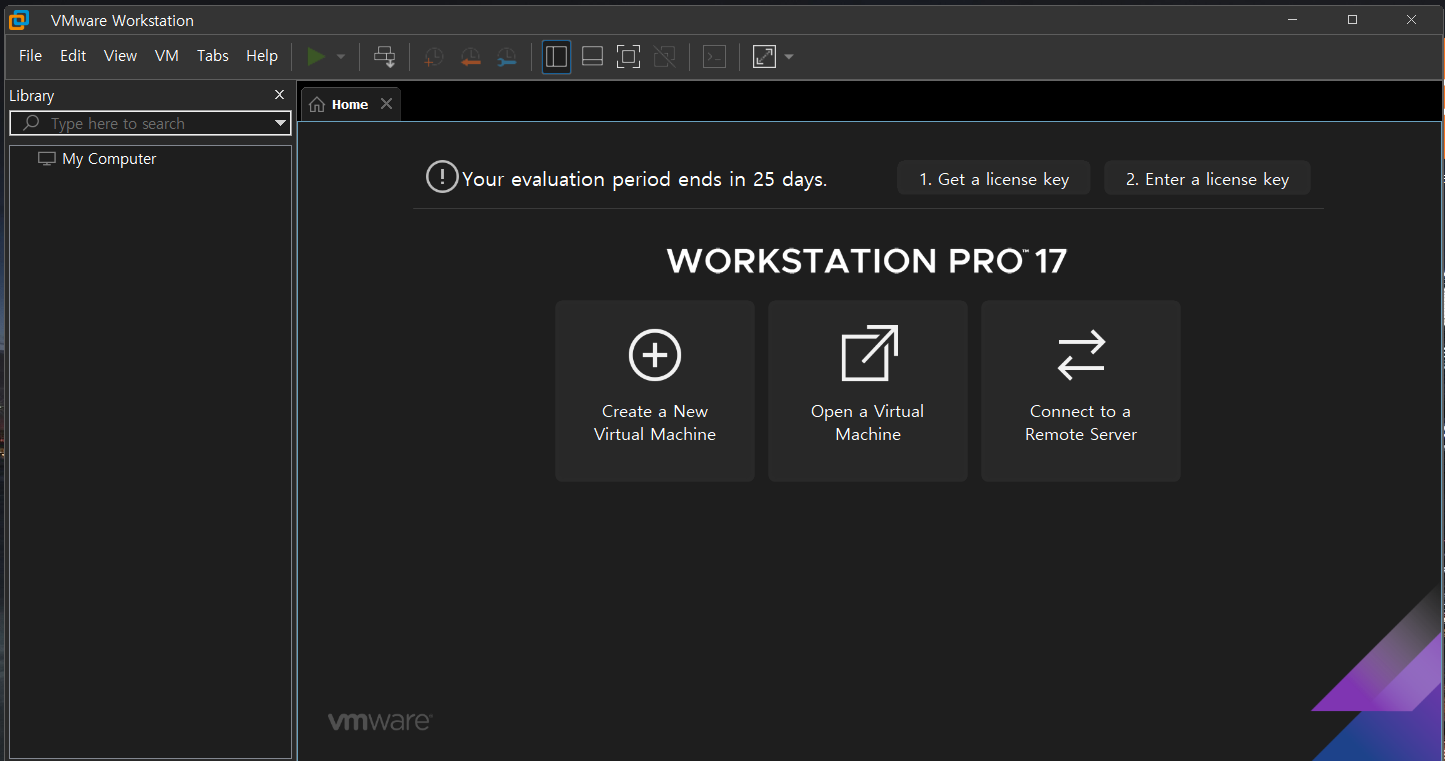Click the Enter Full Screen mode icon

click(x=628, y=57)
